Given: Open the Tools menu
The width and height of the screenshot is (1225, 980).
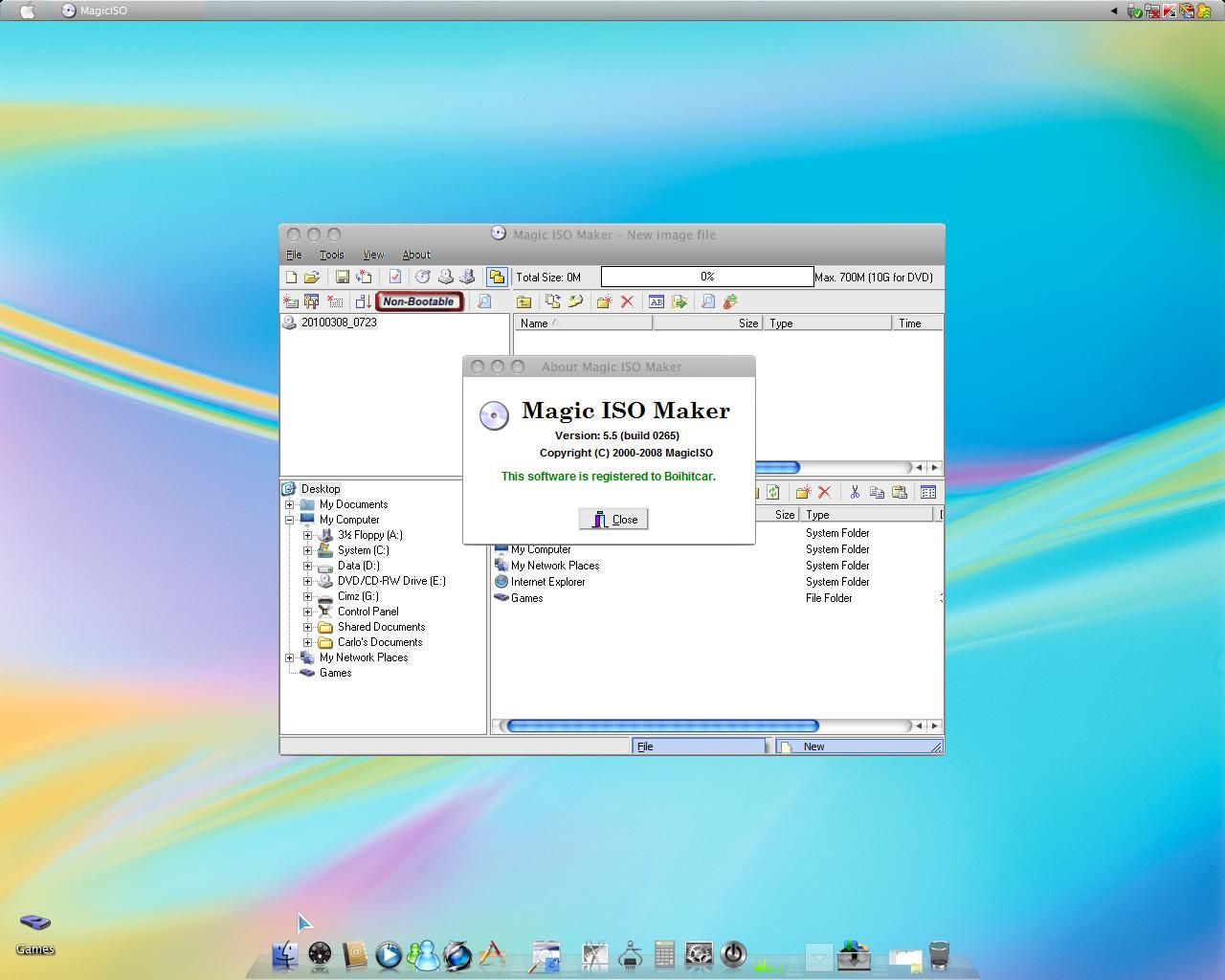Looking at the screenshot, I should [331, 255].
